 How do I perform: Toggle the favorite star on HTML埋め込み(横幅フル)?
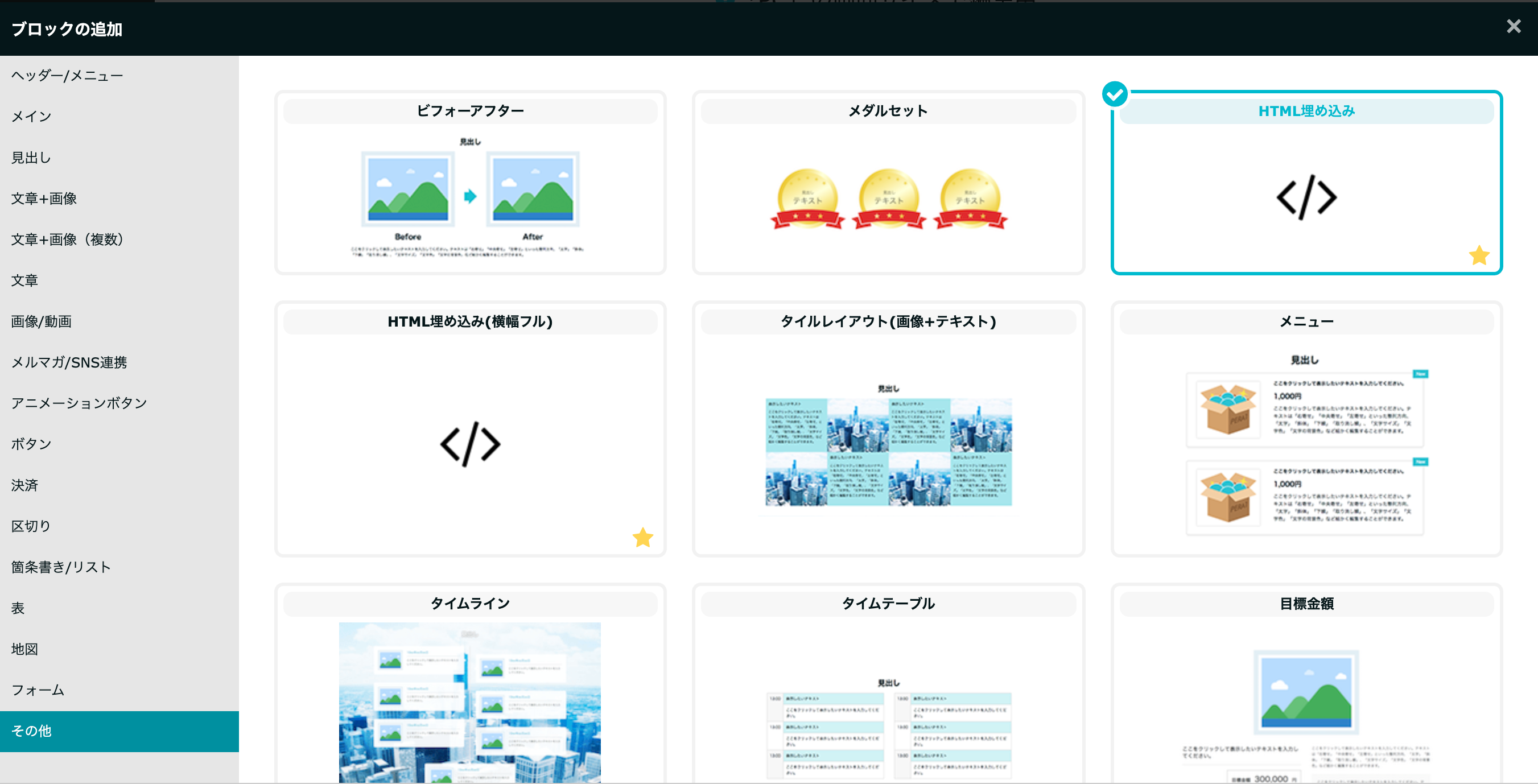pos(642,538)
